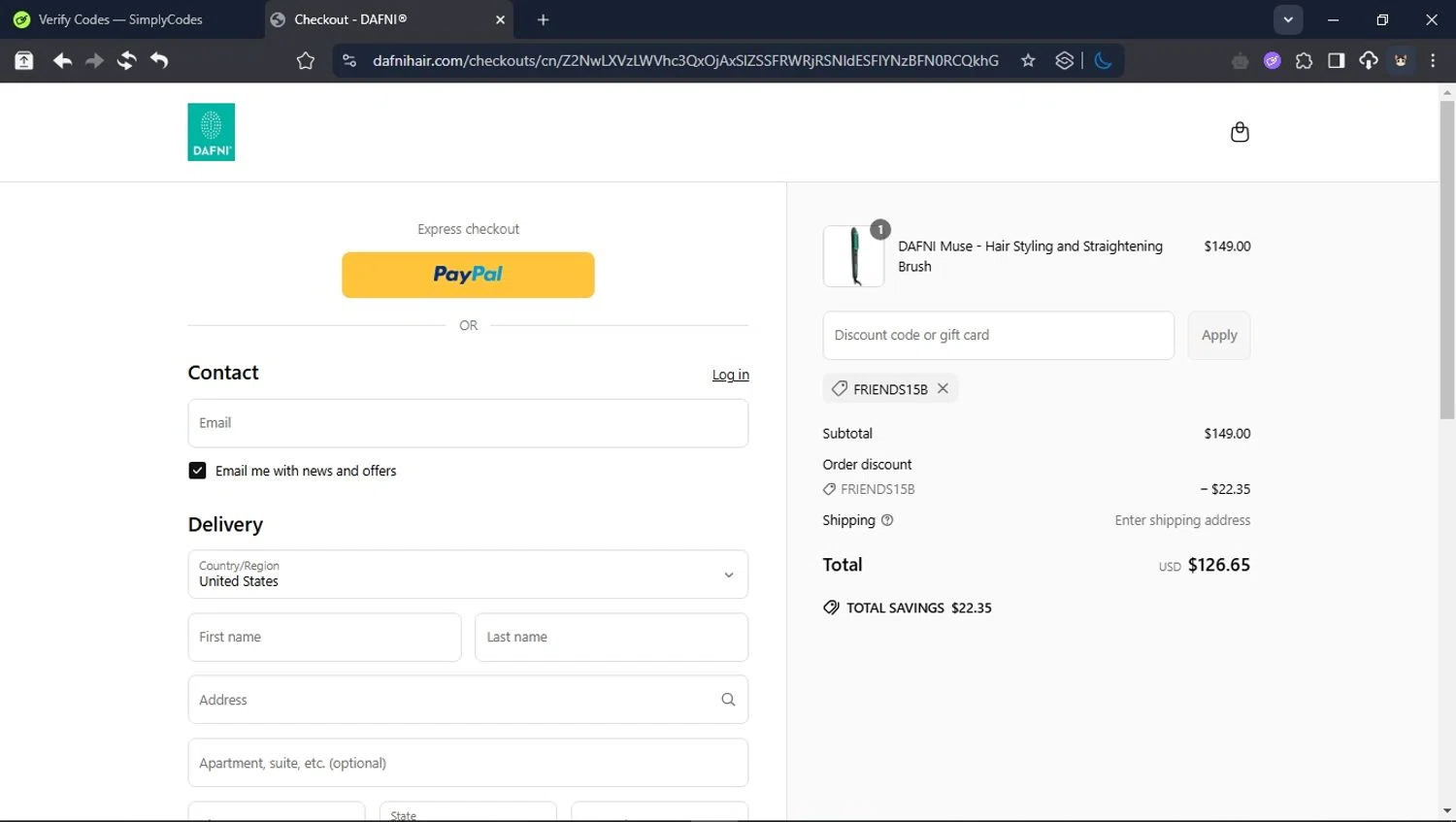Click the First name field
1456x822 pixels.
pyautogui.click(x=324, y=638)
